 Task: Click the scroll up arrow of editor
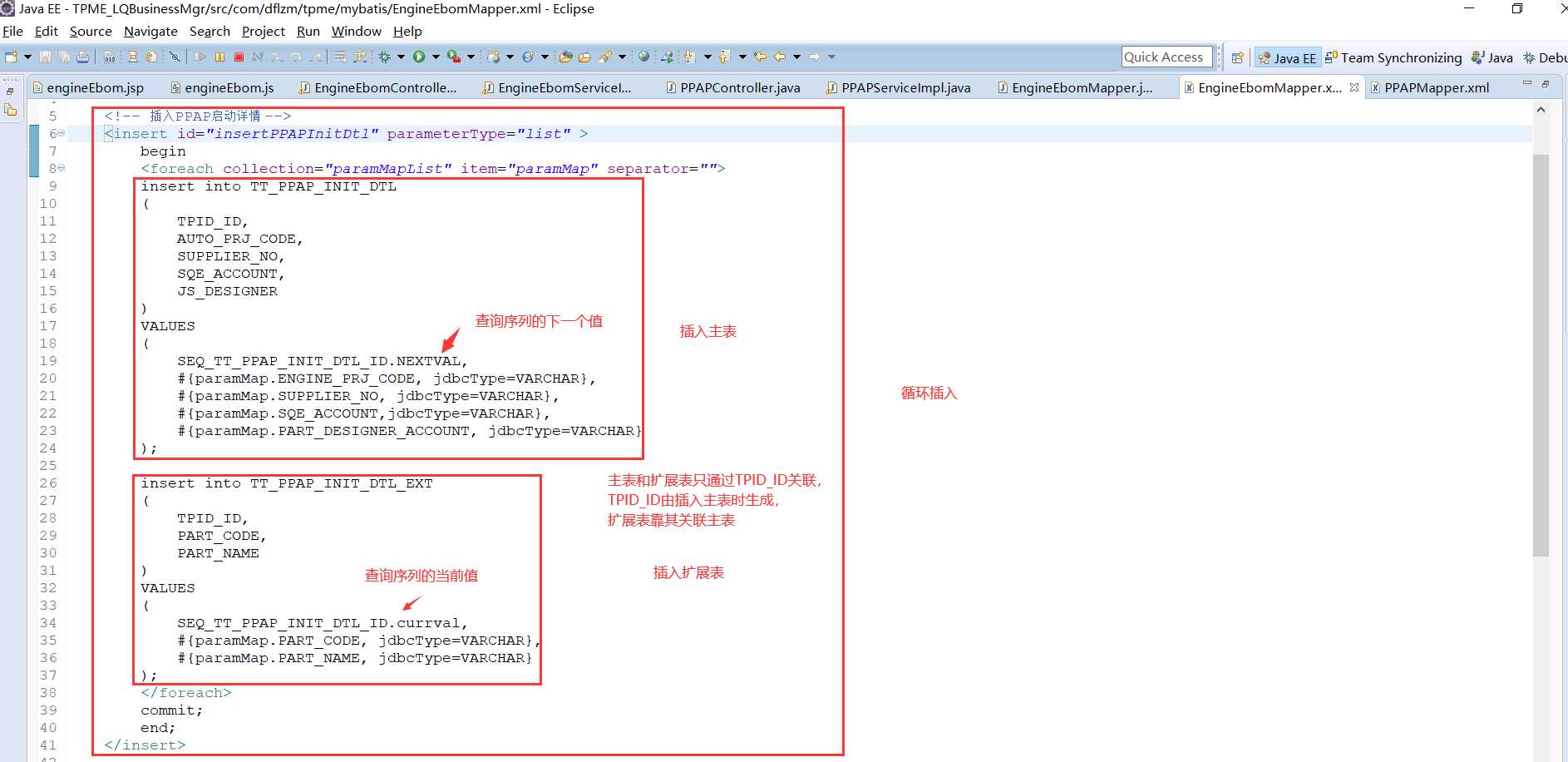(1541, 110)
